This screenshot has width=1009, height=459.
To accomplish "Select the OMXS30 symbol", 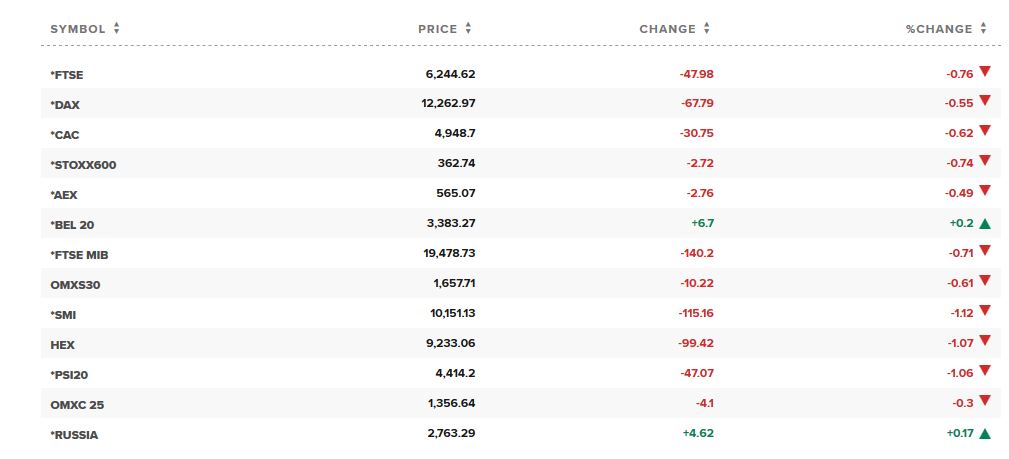I will coord(75,285).
